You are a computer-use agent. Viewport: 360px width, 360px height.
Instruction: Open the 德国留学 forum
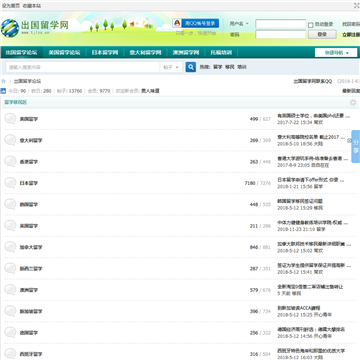coord(29,333)
